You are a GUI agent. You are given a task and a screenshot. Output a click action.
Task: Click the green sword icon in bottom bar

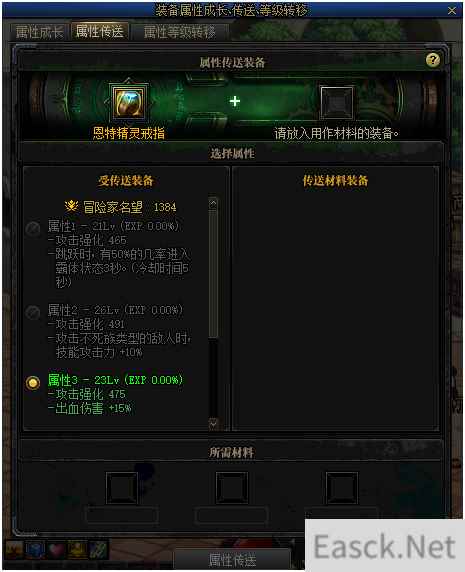[x=98, y=550]
